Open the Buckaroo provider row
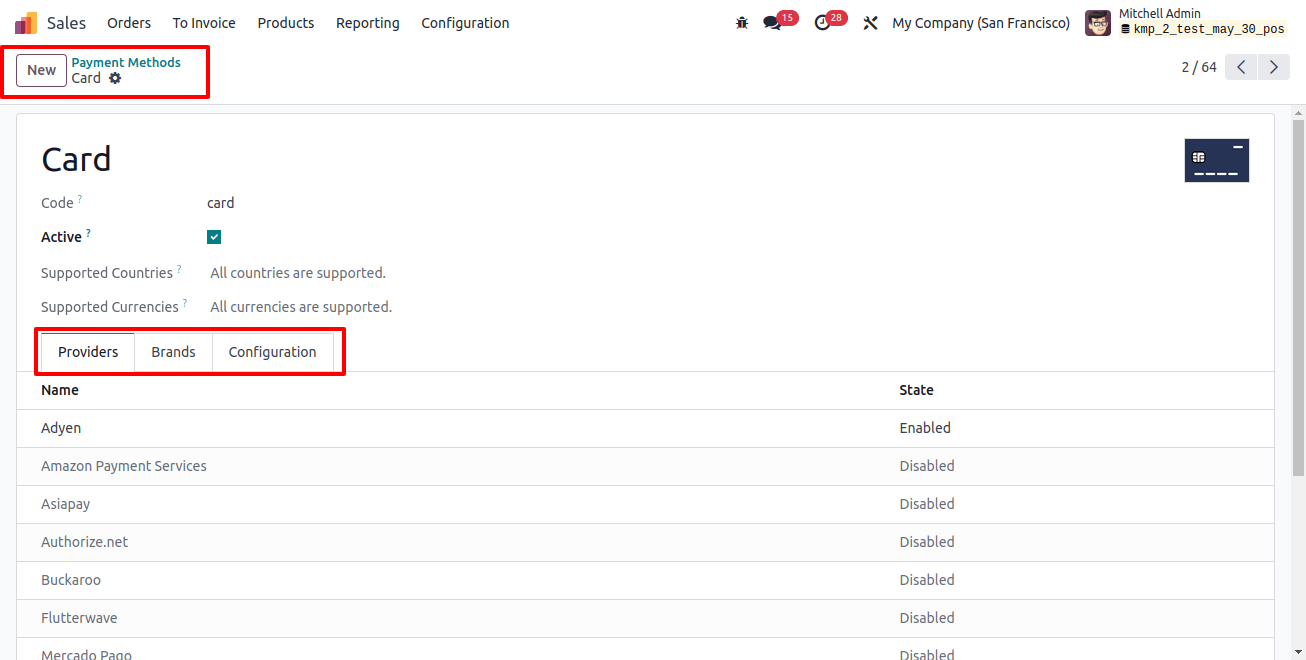The height and width of the screenshot is (660, 1306). 645,580
